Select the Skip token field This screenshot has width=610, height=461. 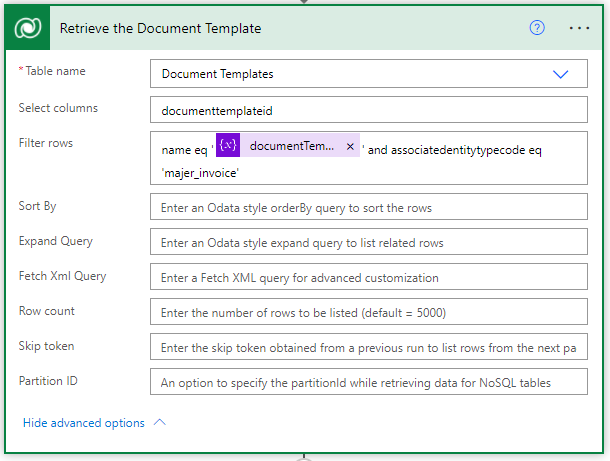coord(368,347)
